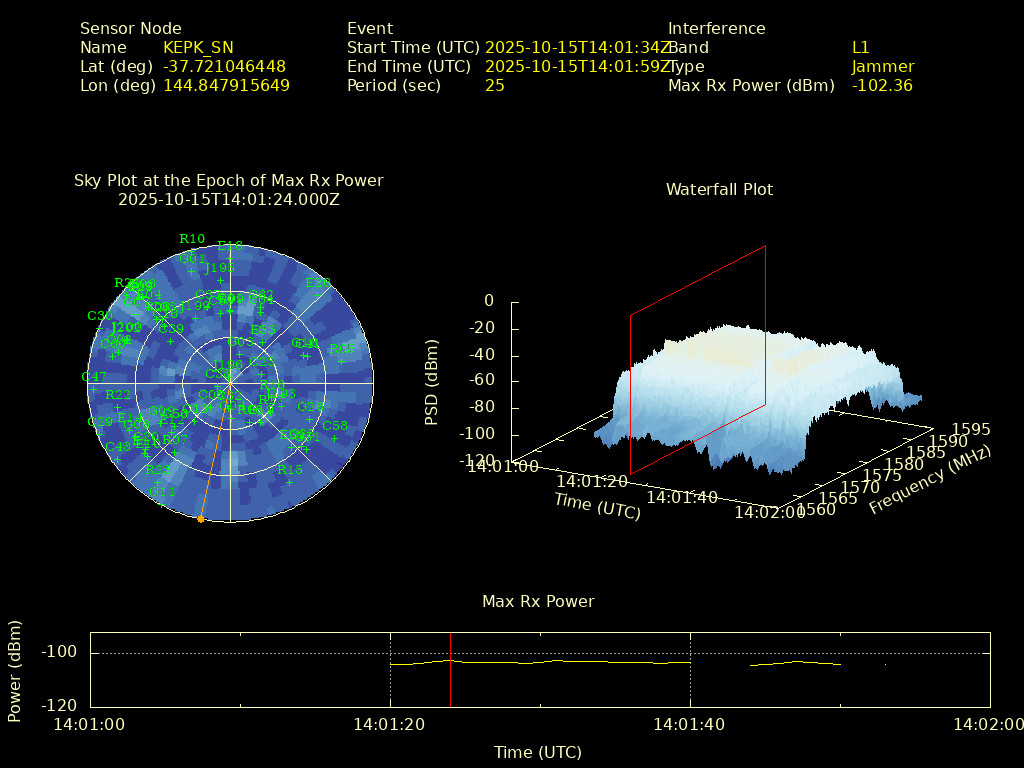Click the latitude value -37.721046448

(224, 67)
